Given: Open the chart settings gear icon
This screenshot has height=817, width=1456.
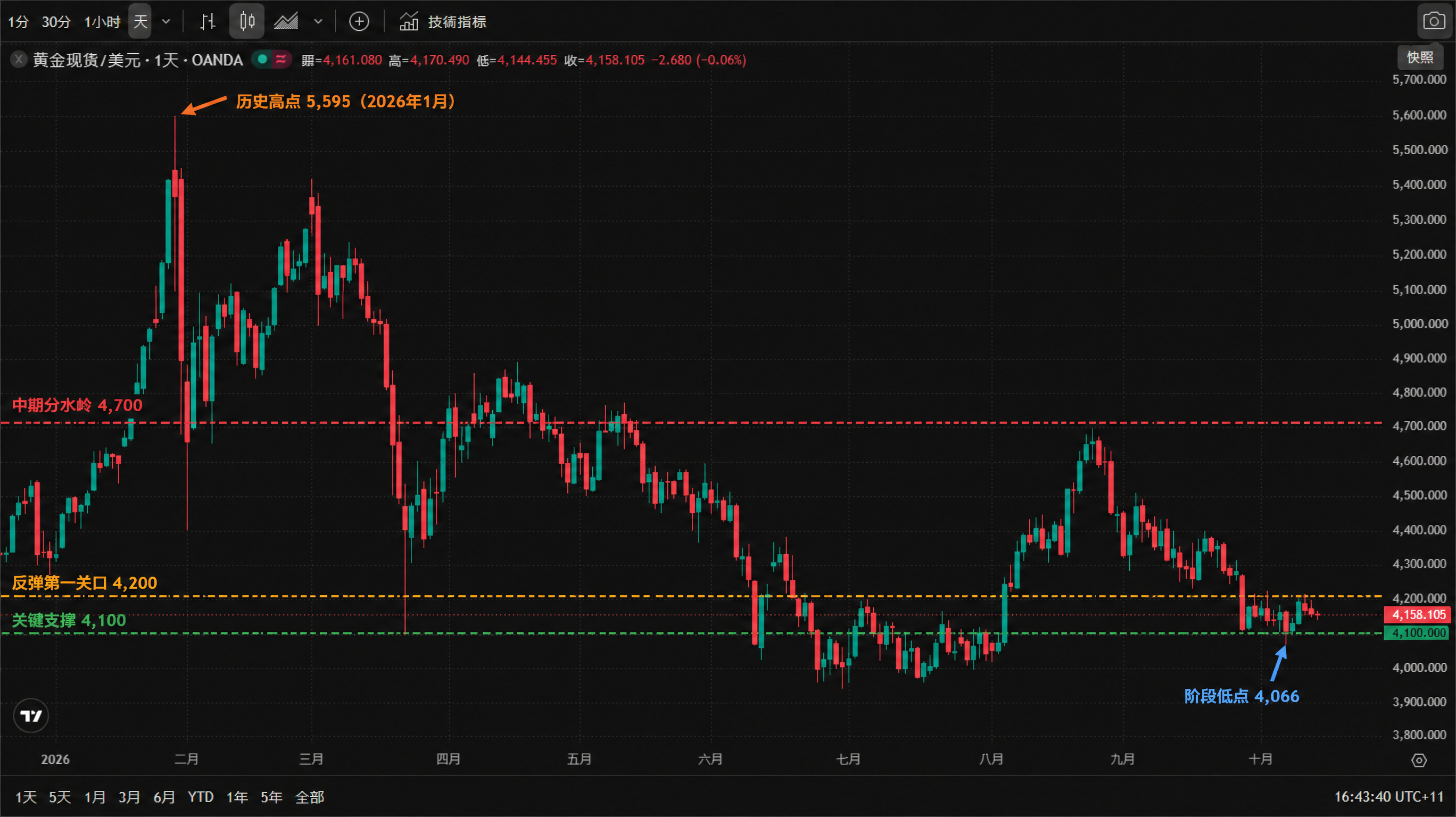Looking at the screenshot, I should (x=1419, y=761).
